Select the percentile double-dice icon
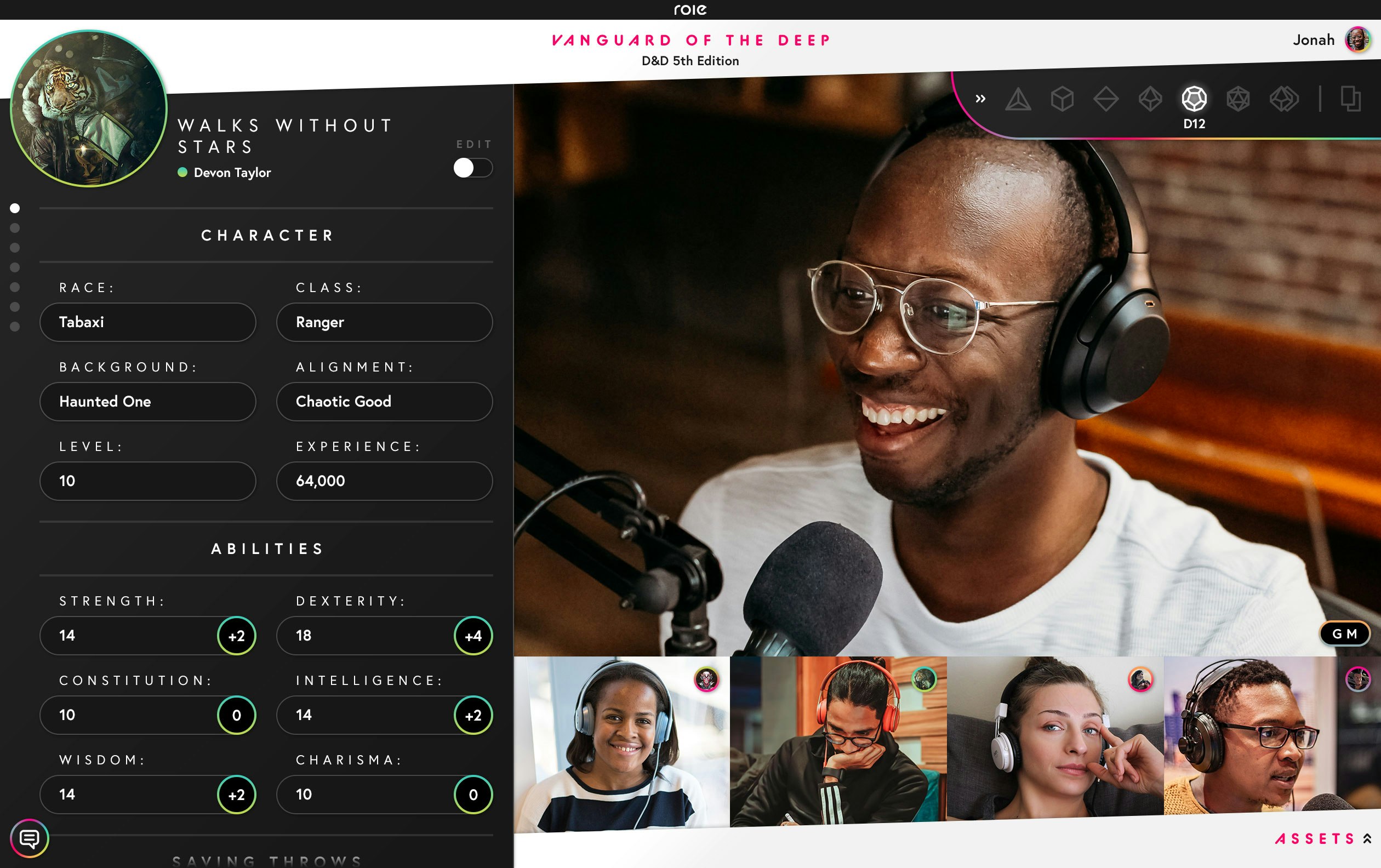 click(1283, 99)
